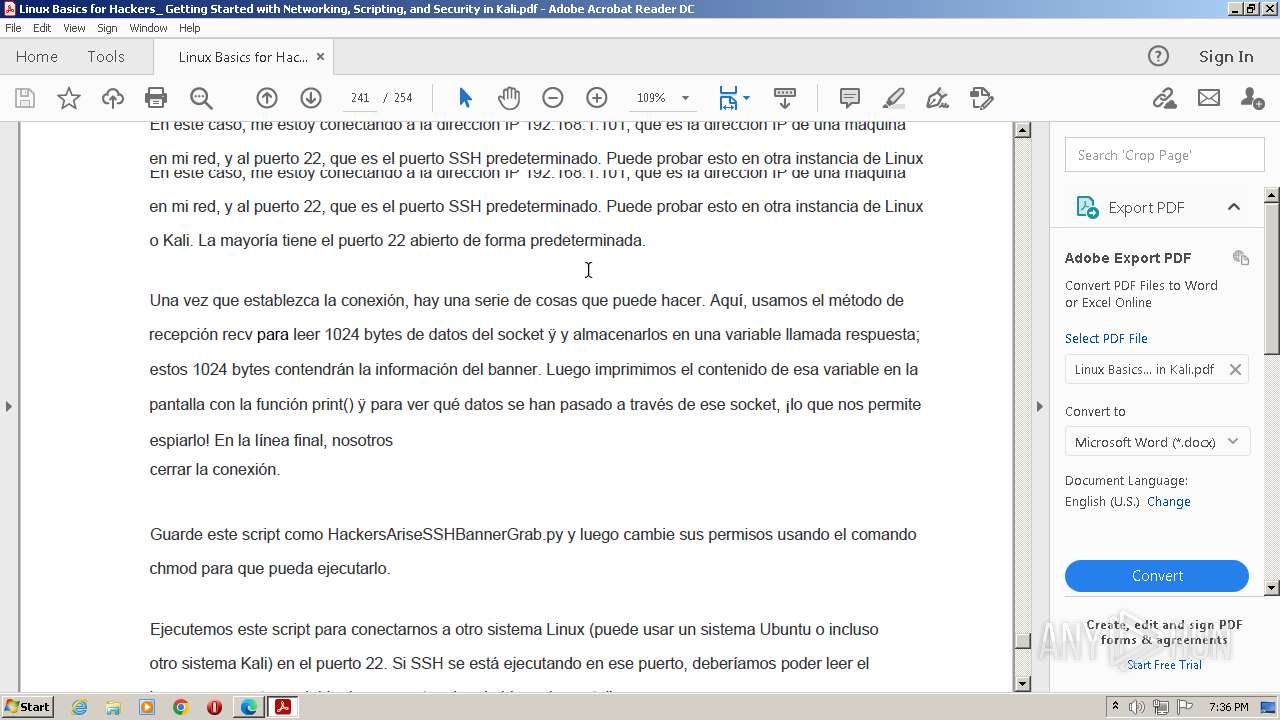Choose the selection arrow tool
The height and width of the screenshot is (720, 1280).
pyautogui.click(x=465, y=98)
